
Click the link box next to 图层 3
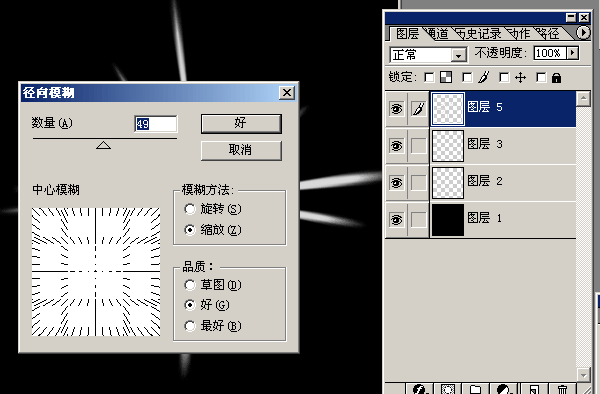(418, 146)
